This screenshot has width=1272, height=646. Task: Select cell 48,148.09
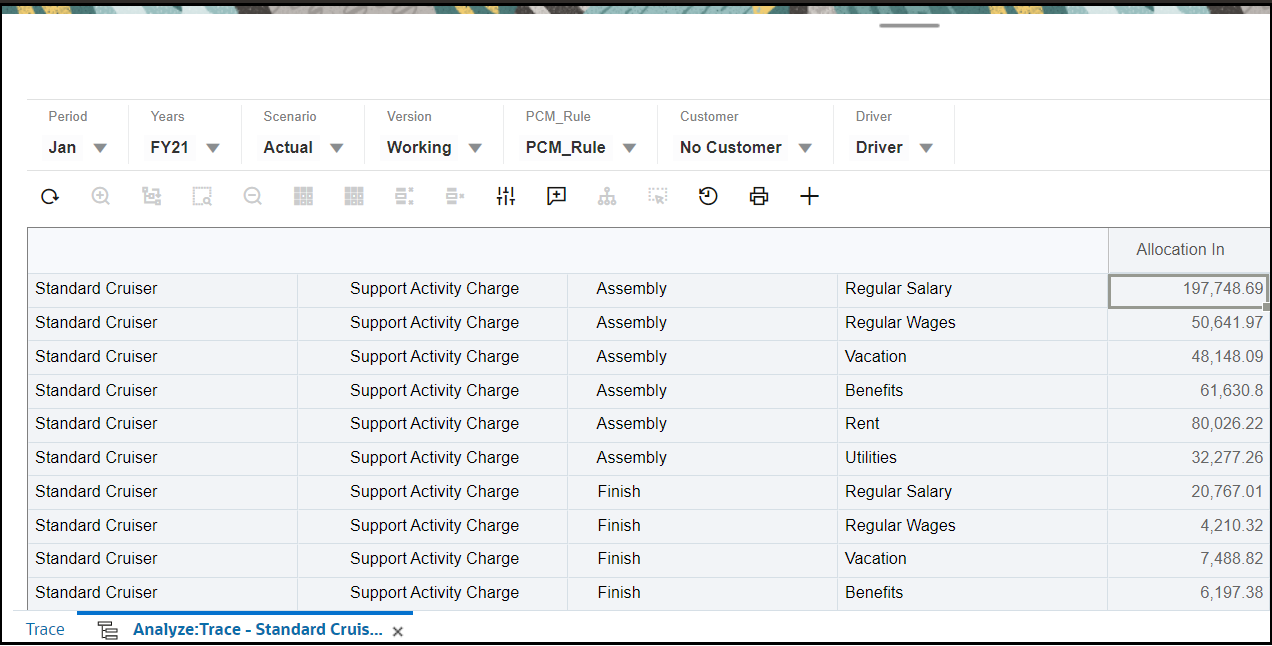tap(1189, 357)
